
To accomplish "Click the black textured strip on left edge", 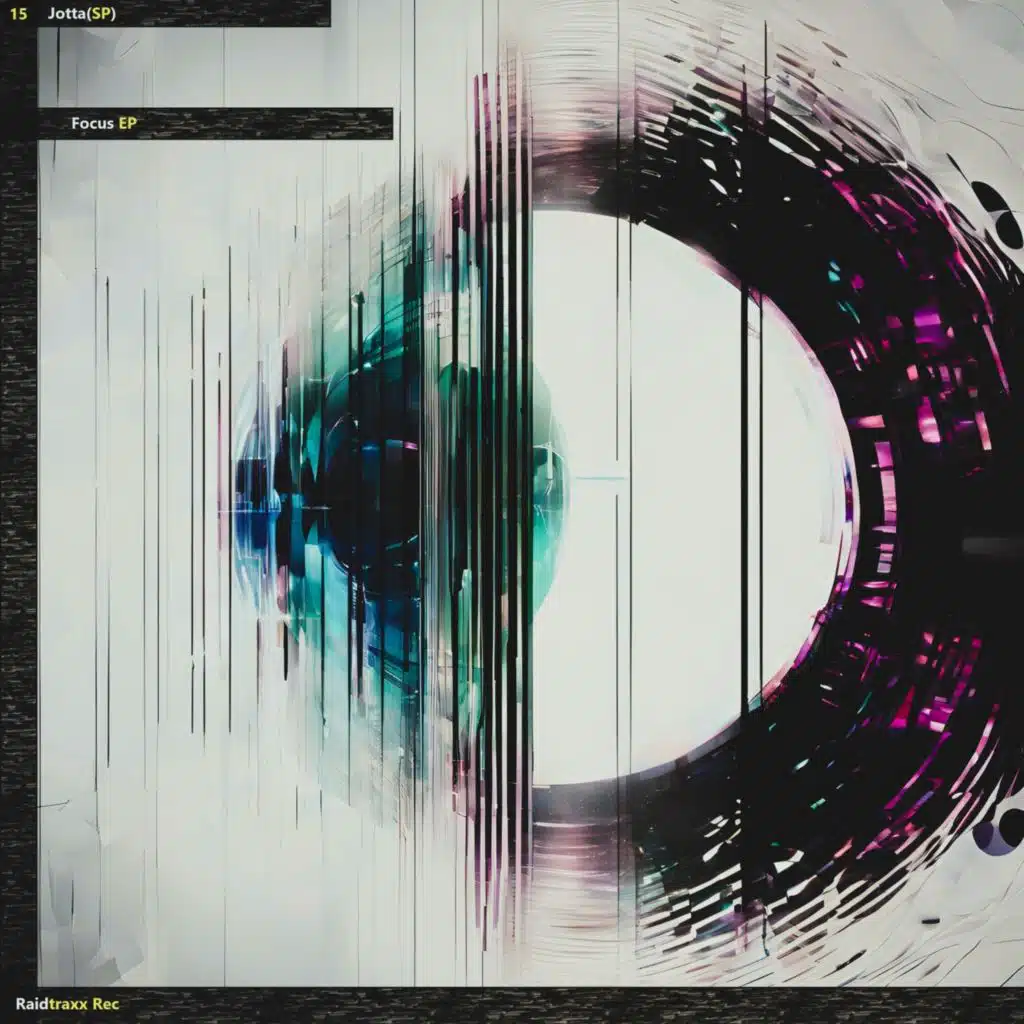I will pyautogui.click(x=18, y=500).
